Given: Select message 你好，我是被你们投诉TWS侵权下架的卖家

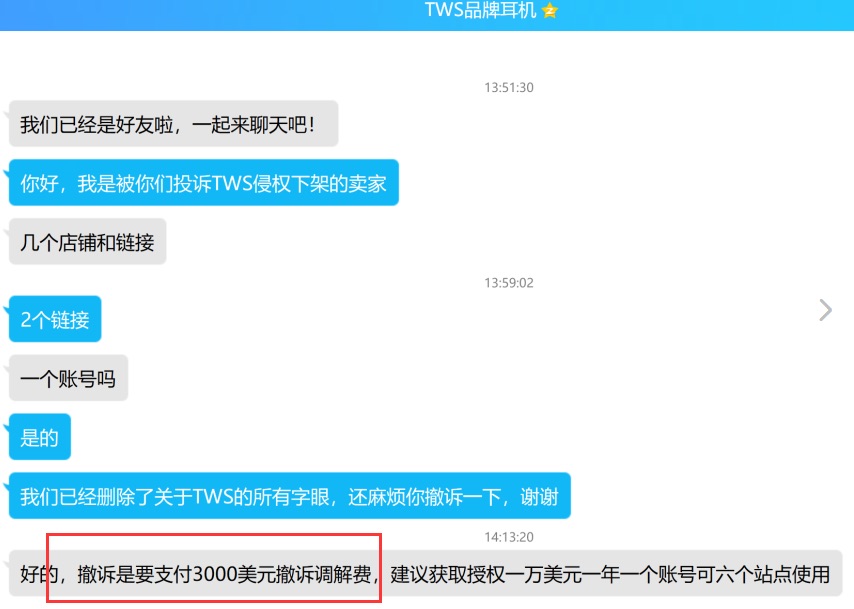Looking at the screenshot, I should [x=204, y=183].
